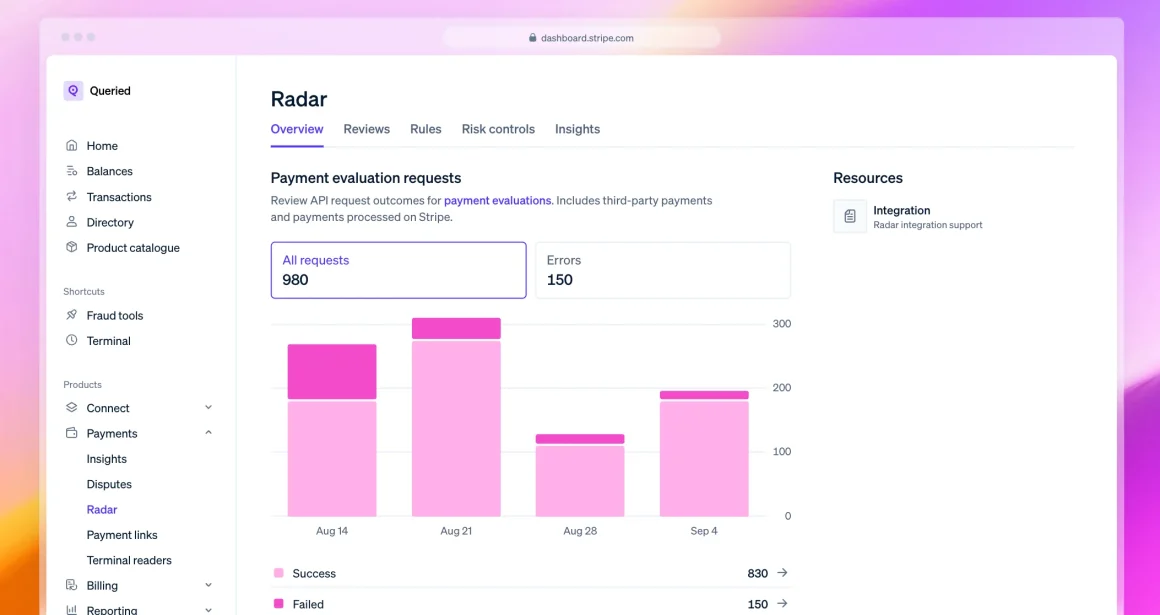The image size is (1160, 615).
Task: Open Balances in the sidebar
Action: click(x=109, y=171)
